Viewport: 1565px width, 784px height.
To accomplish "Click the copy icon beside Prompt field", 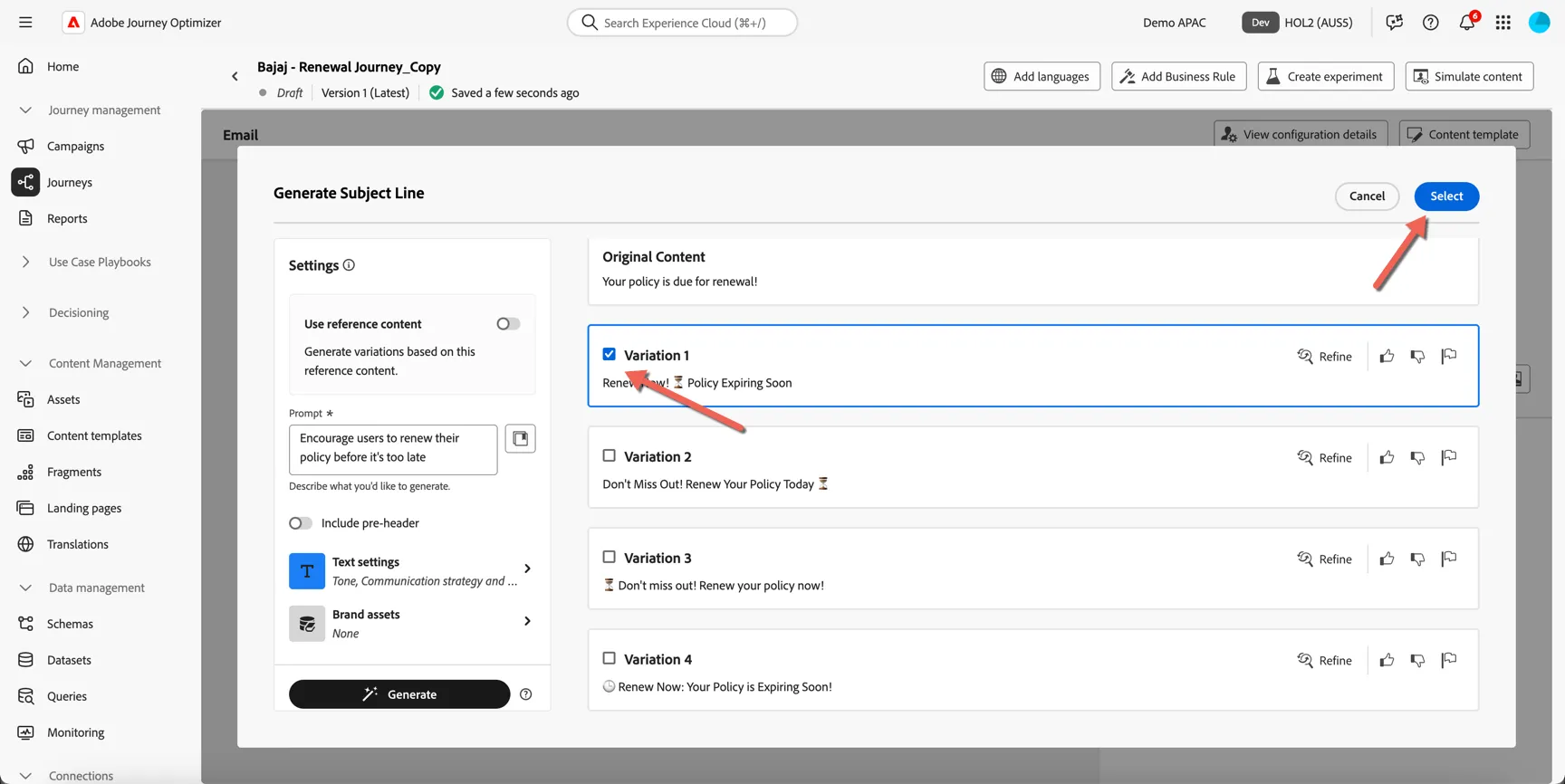I will coord(520,439).
